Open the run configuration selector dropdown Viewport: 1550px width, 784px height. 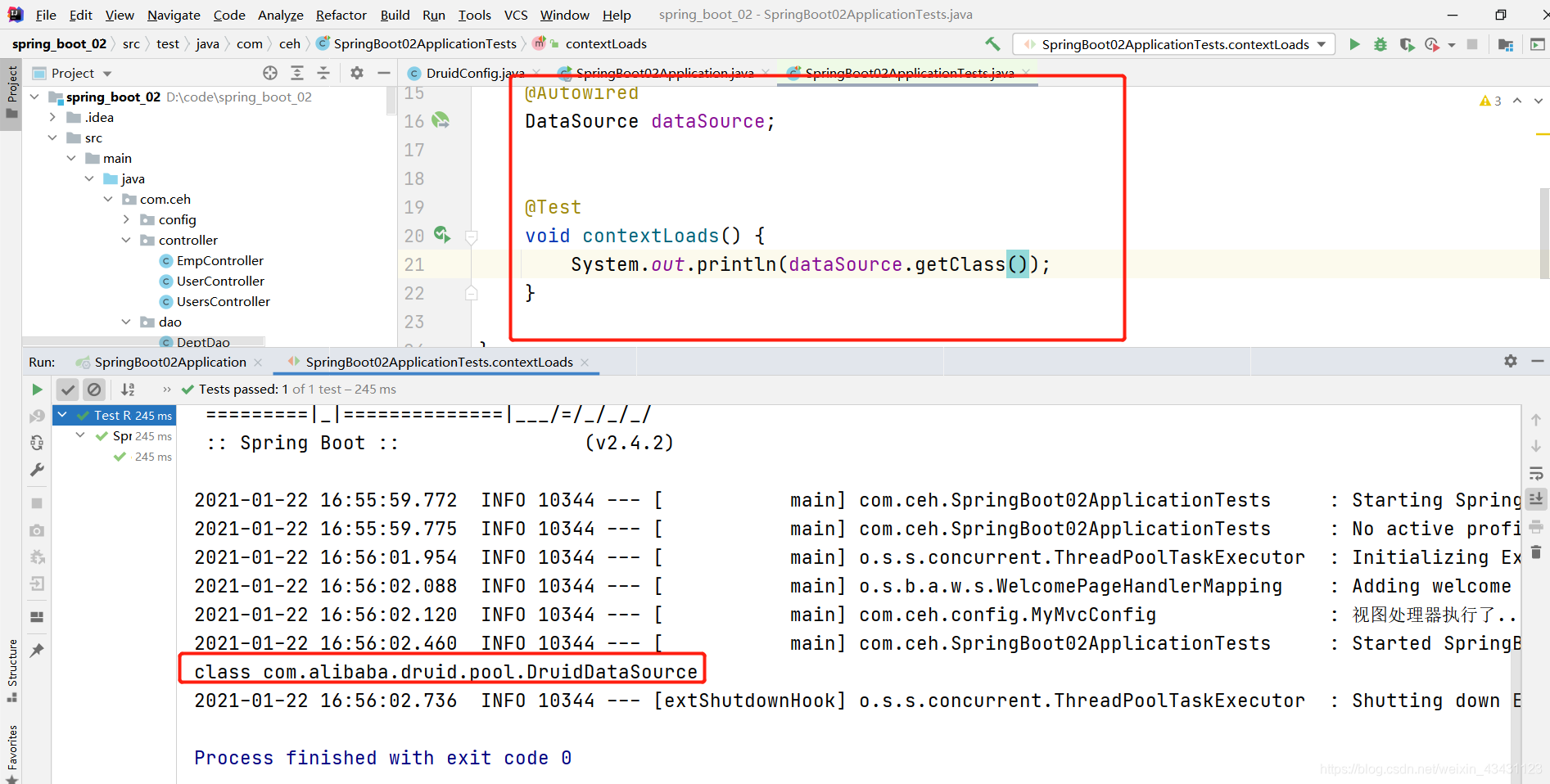[1174, 44]
